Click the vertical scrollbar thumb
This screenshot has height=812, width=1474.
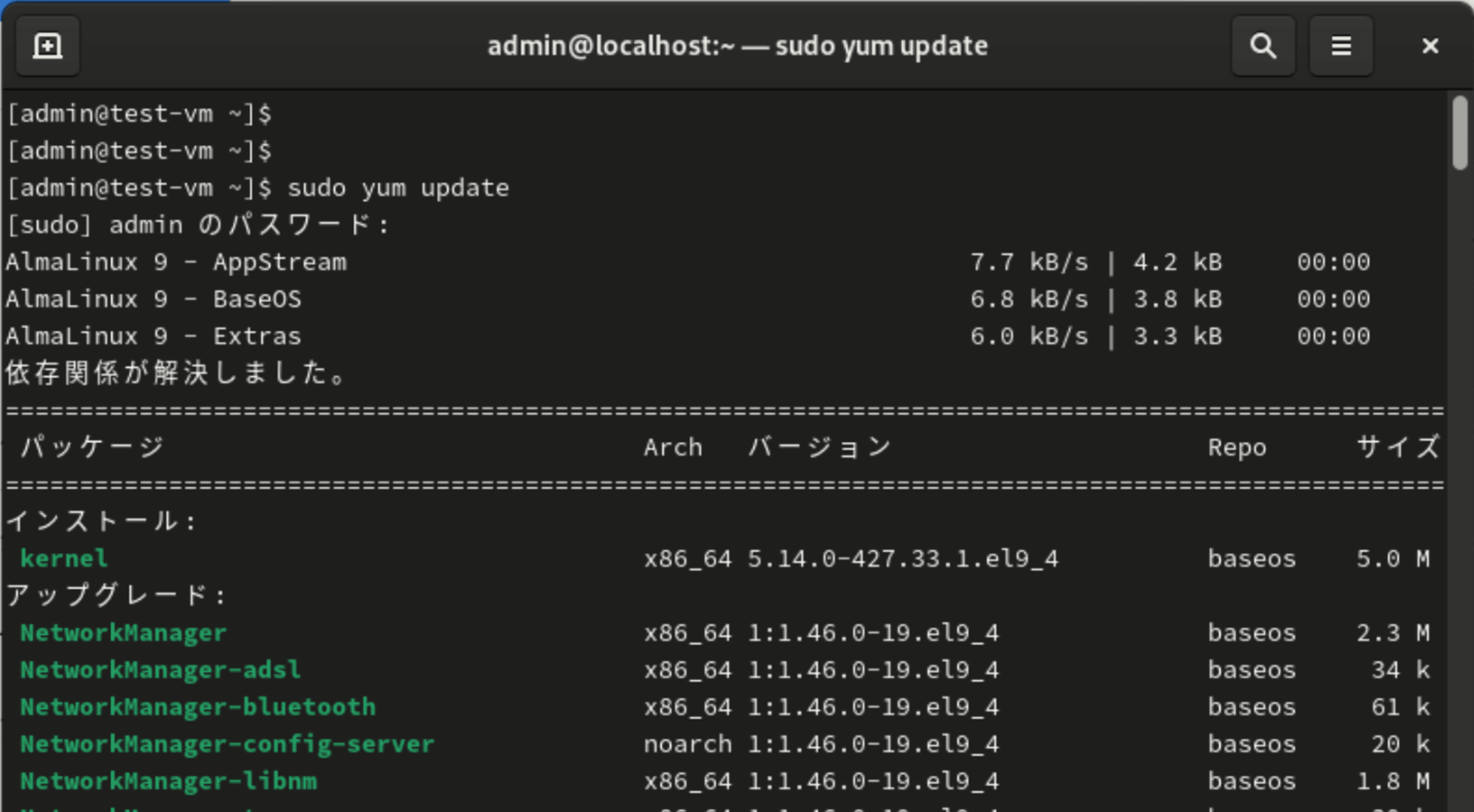tap(1460, 133)
